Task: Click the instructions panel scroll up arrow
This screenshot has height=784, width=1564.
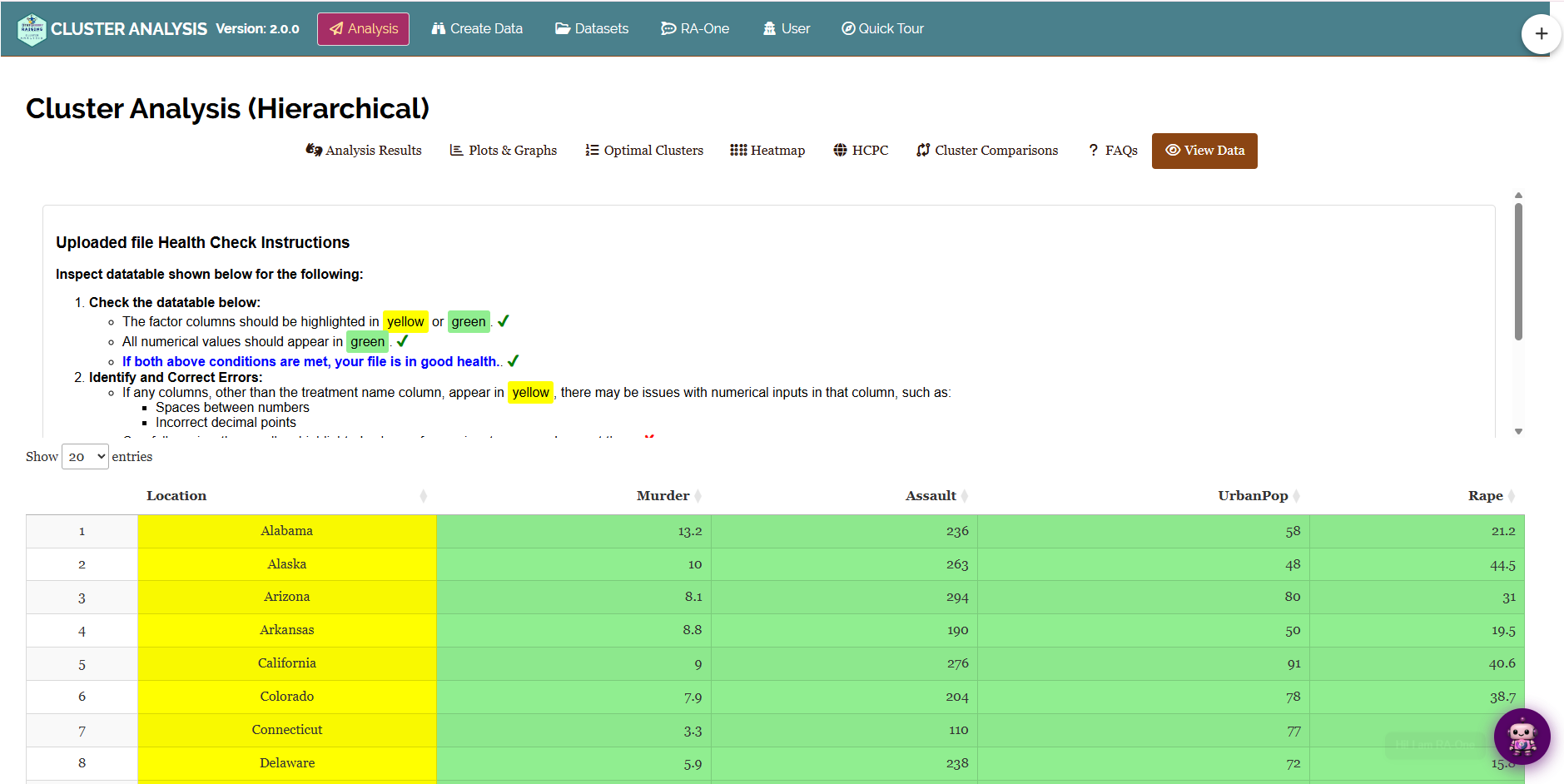Action: click(1518, 196)
